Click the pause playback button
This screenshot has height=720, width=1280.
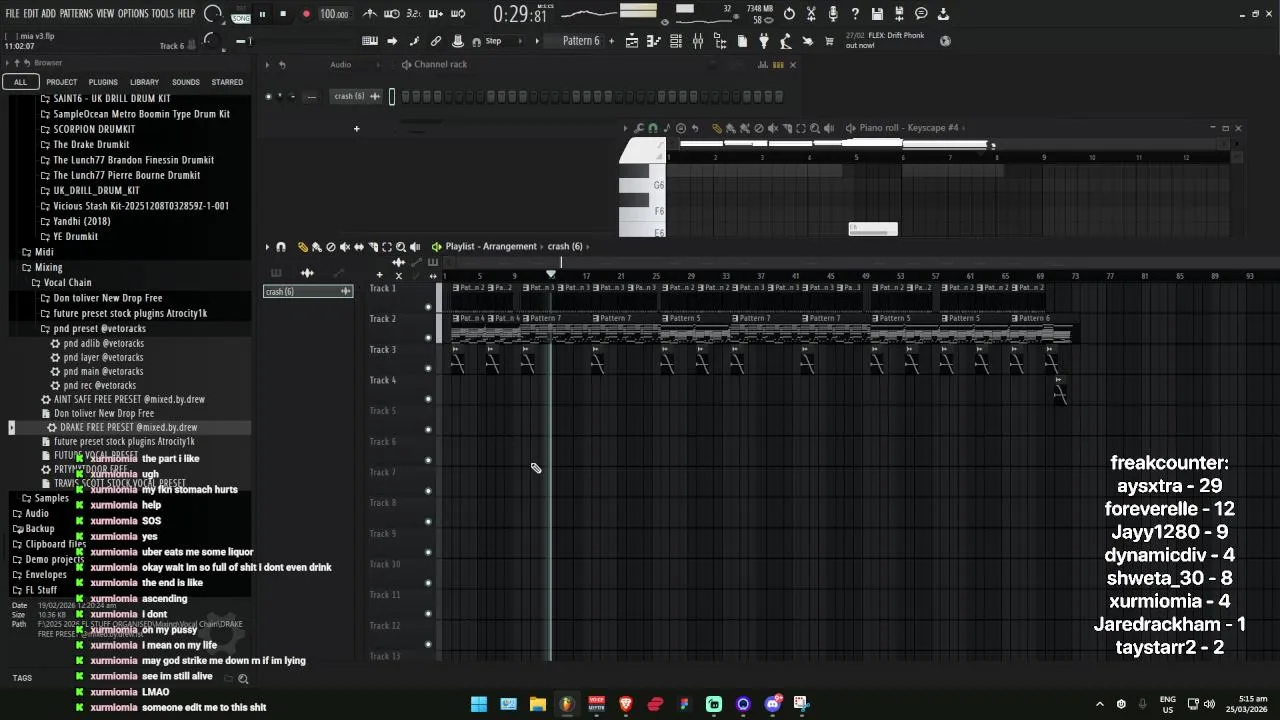262,14
